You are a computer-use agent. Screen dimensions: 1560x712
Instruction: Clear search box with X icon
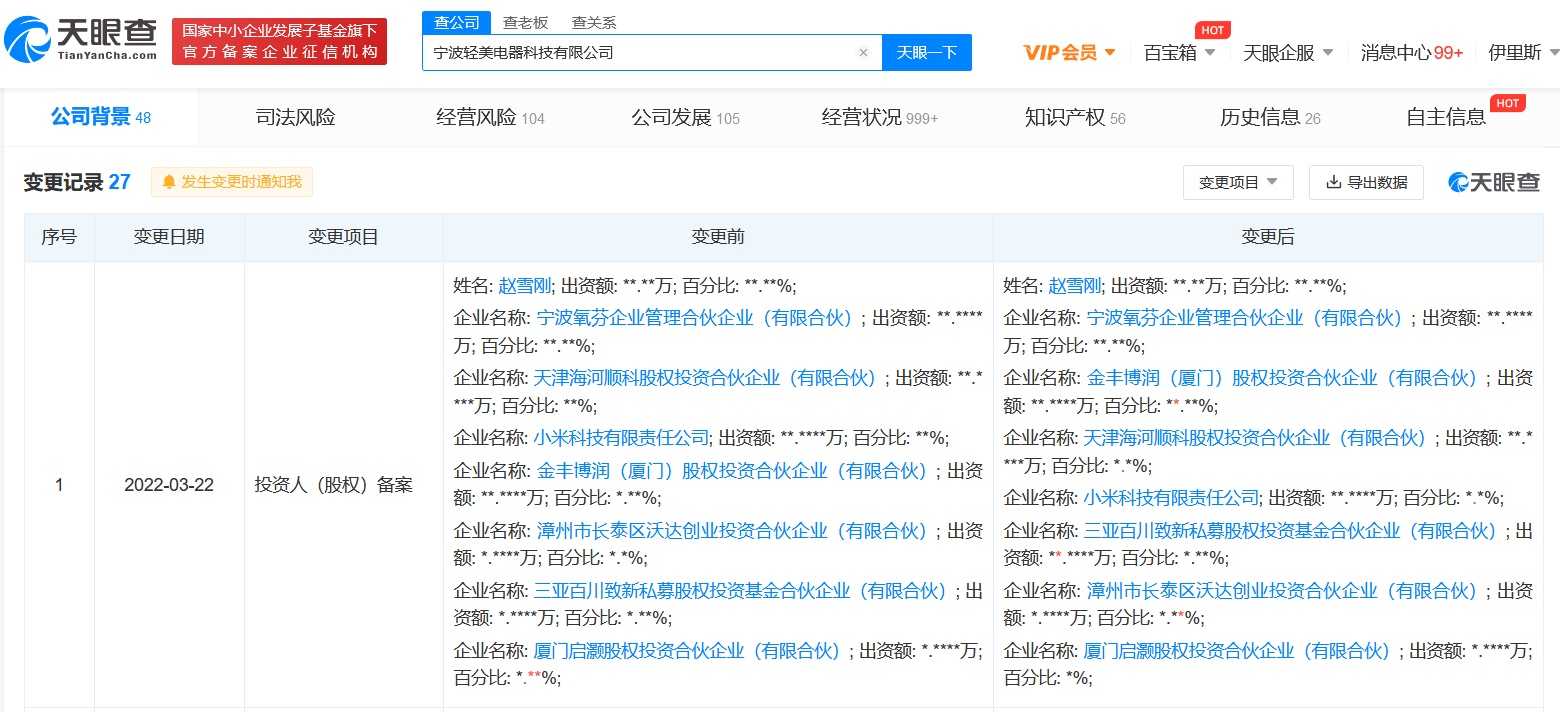point(863,53)
